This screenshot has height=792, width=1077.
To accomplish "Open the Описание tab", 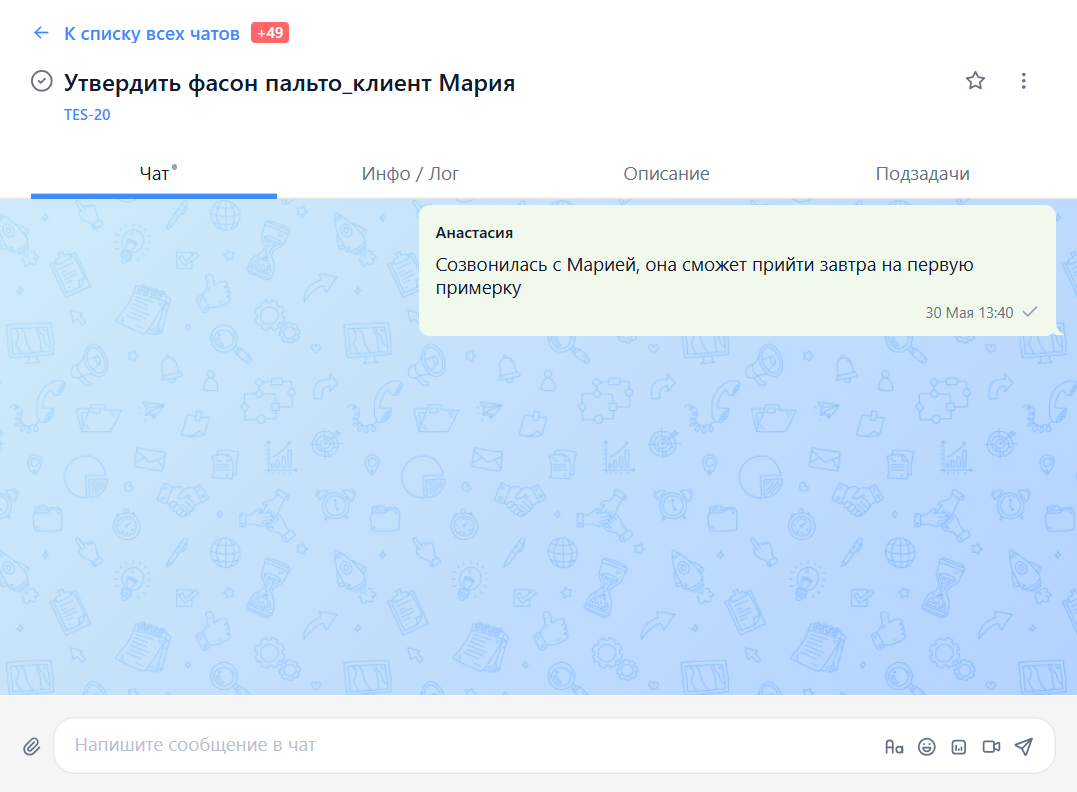I will point(667,172).
